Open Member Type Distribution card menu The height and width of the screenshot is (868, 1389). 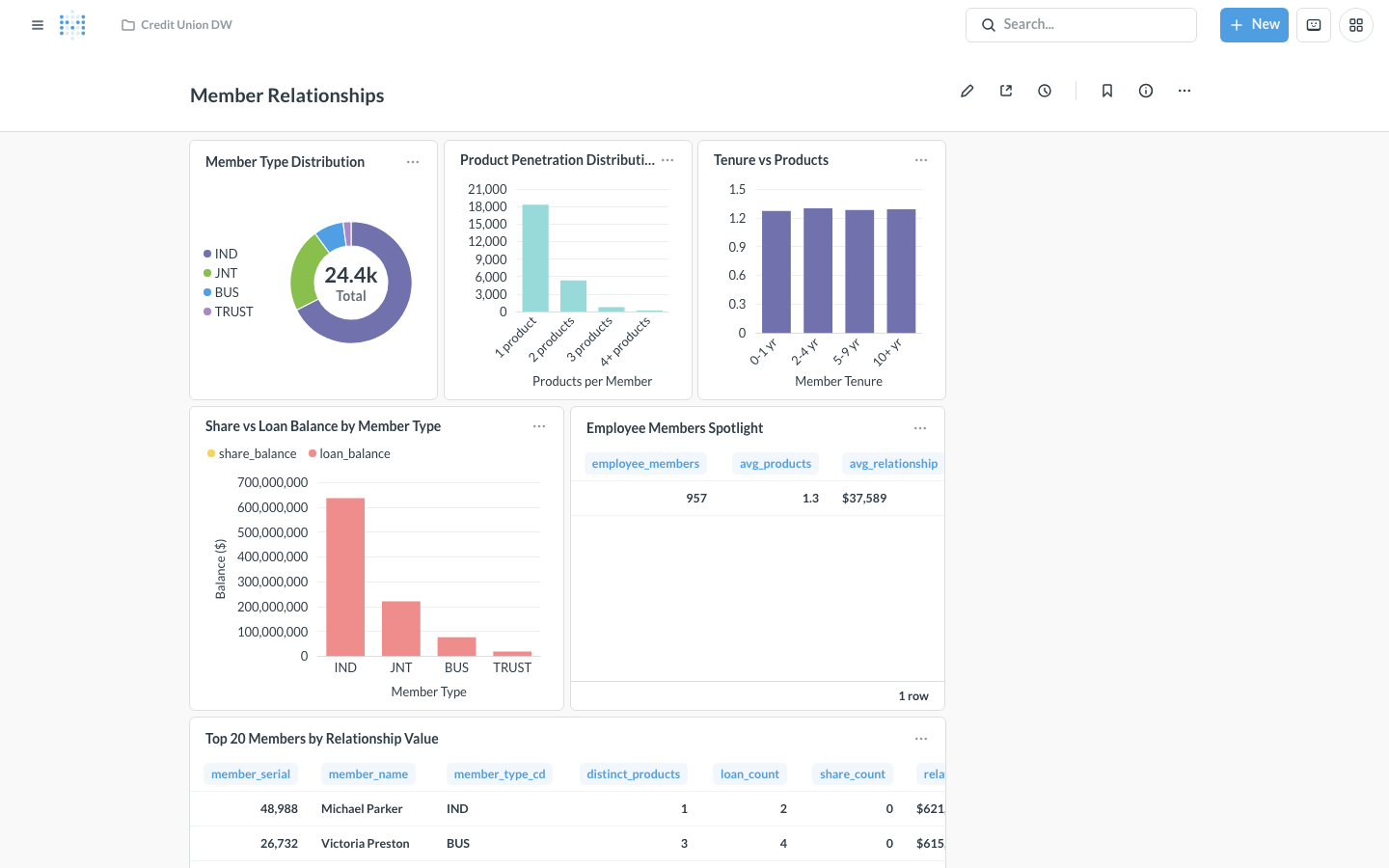[x=413, y=162]
